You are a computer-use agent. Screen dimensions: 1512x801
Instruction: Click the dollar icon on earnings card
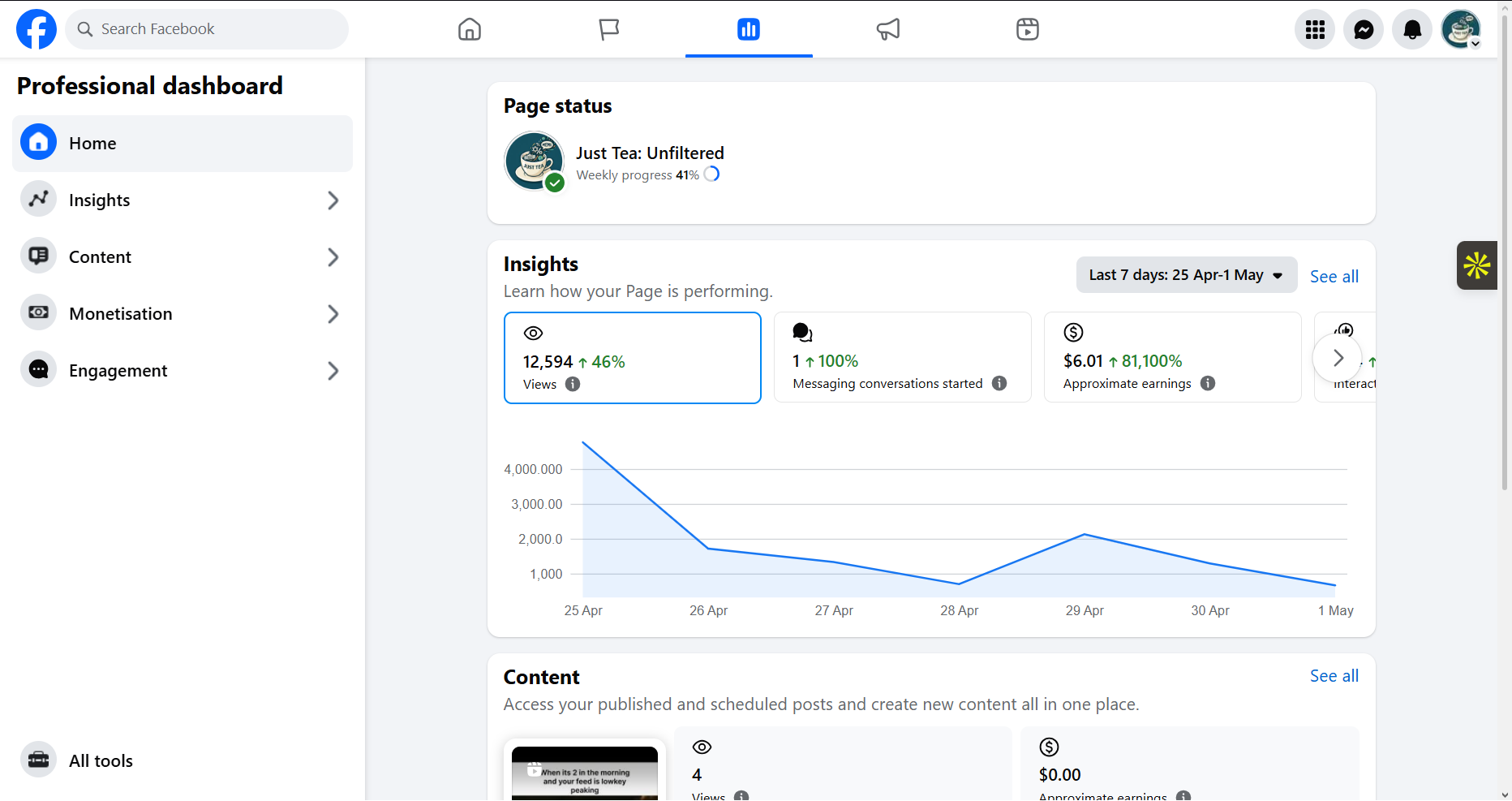[1073, 332]
